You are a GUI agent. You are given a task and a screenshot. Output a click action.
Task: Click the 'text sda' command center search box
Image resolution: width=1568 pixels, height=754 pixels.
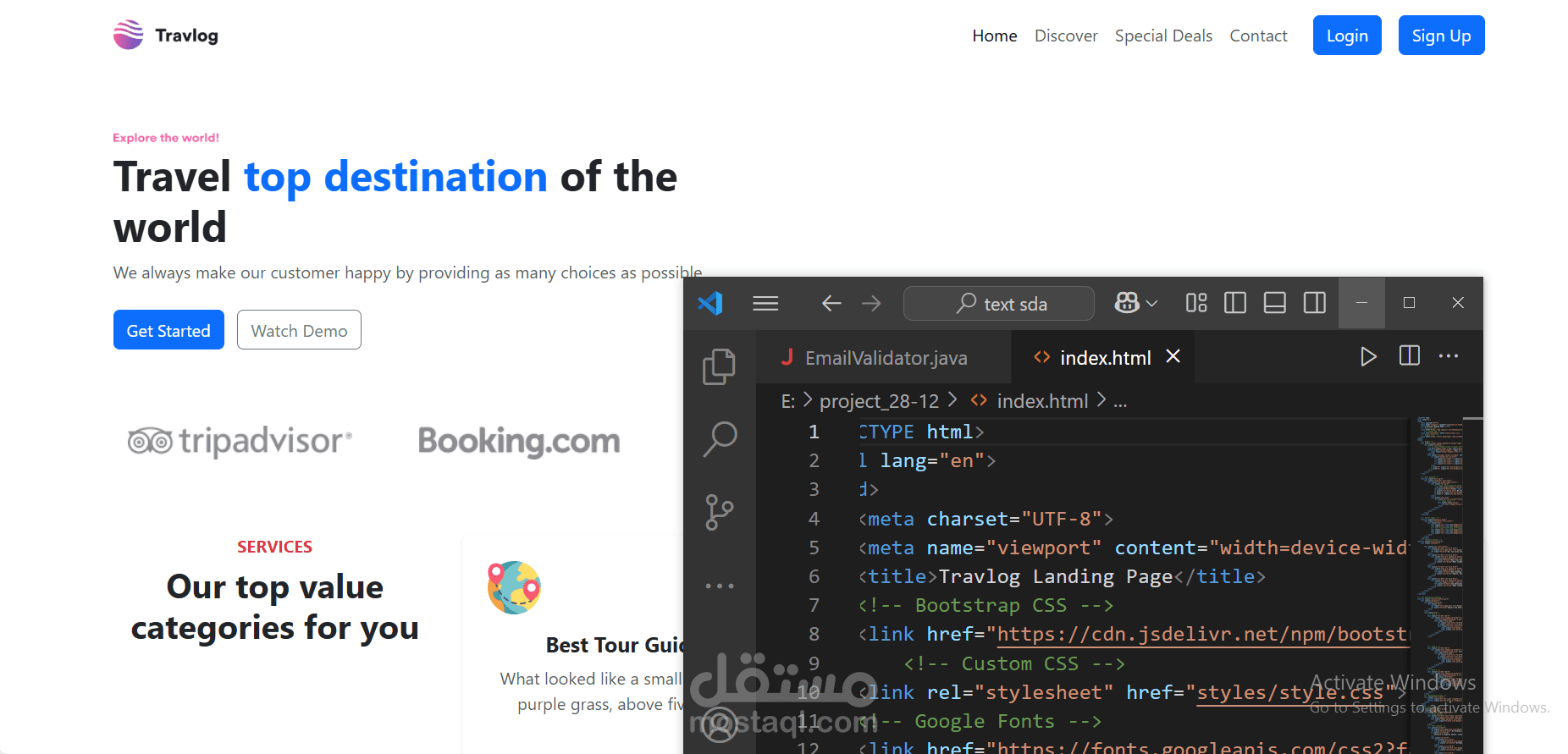[x=999, y=303]
